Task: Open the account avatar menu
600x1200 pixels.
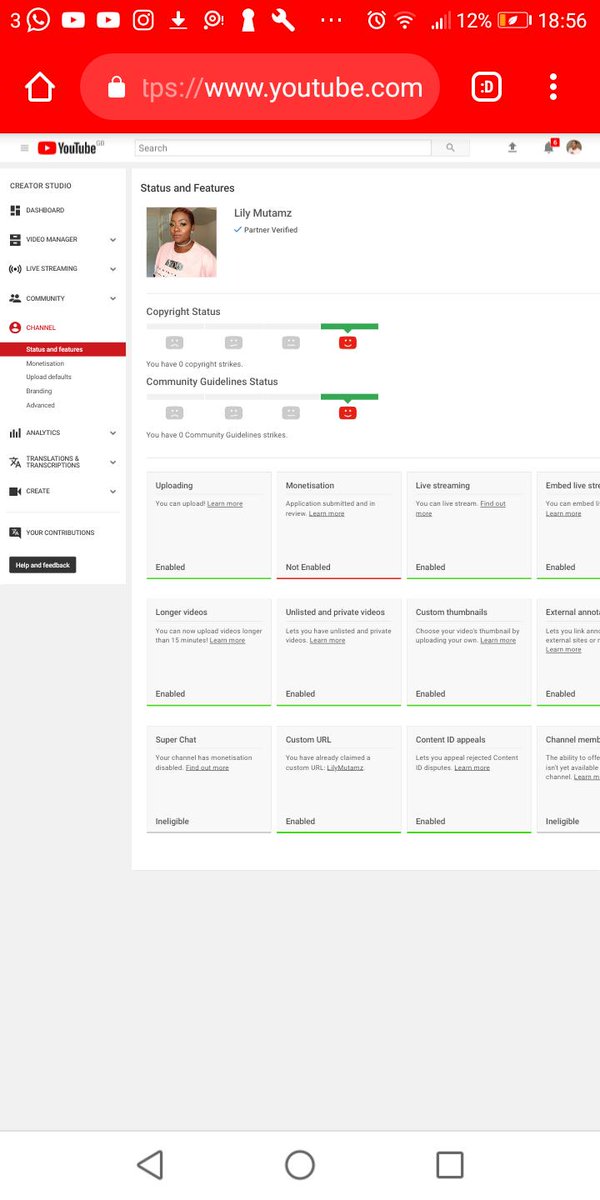Action: tap(574, 147)
